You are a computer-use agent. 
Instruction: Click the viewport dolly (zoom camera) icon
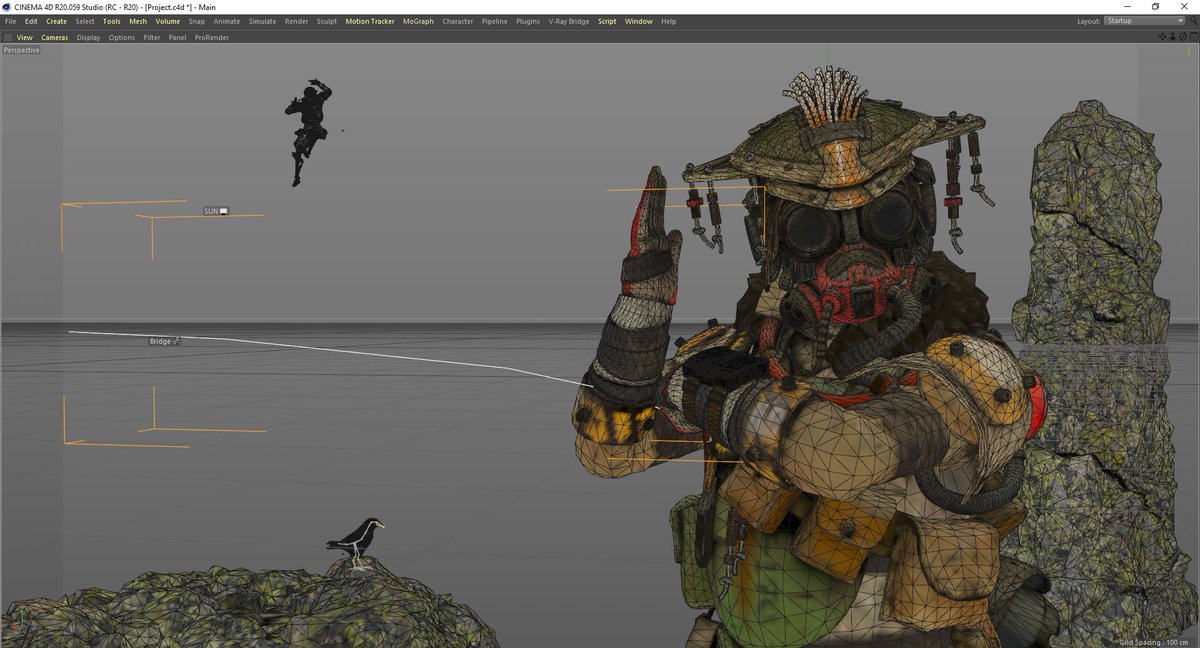(1172, 37)
